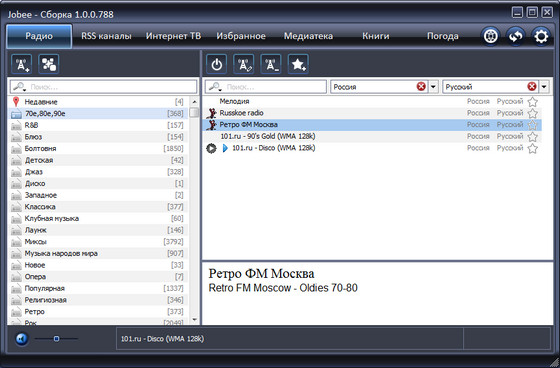The width and height of the screenshot is (560, 368).
Task: Toggle favorite star for Мелодия station
Action: (532, 102)
